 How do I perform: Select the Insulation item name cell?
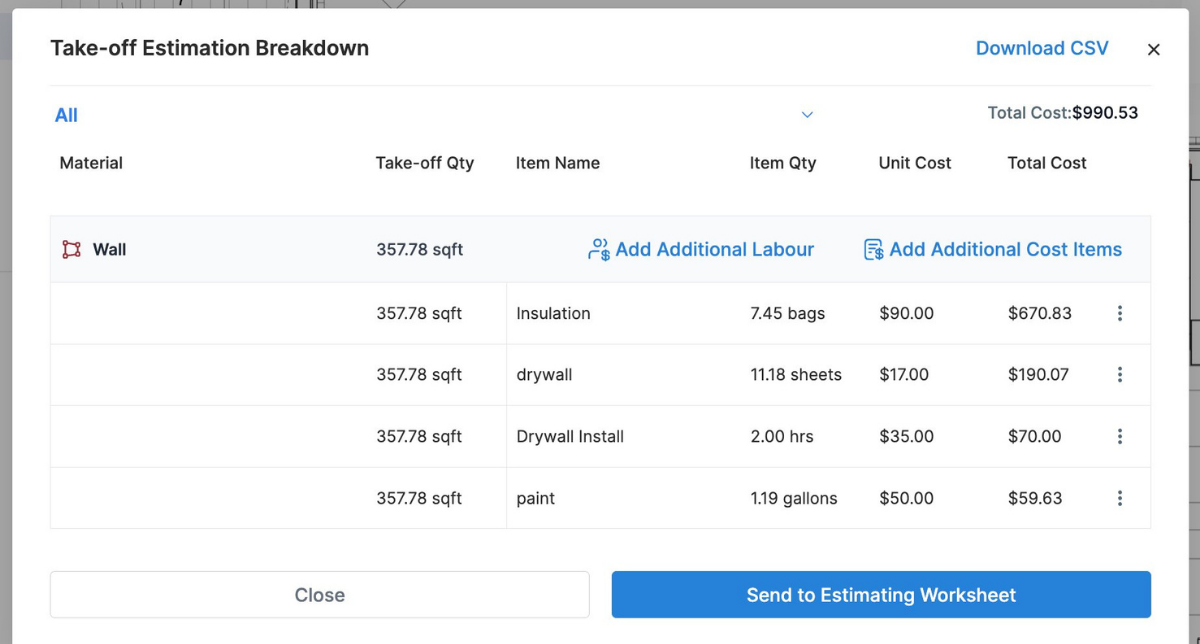553,313
